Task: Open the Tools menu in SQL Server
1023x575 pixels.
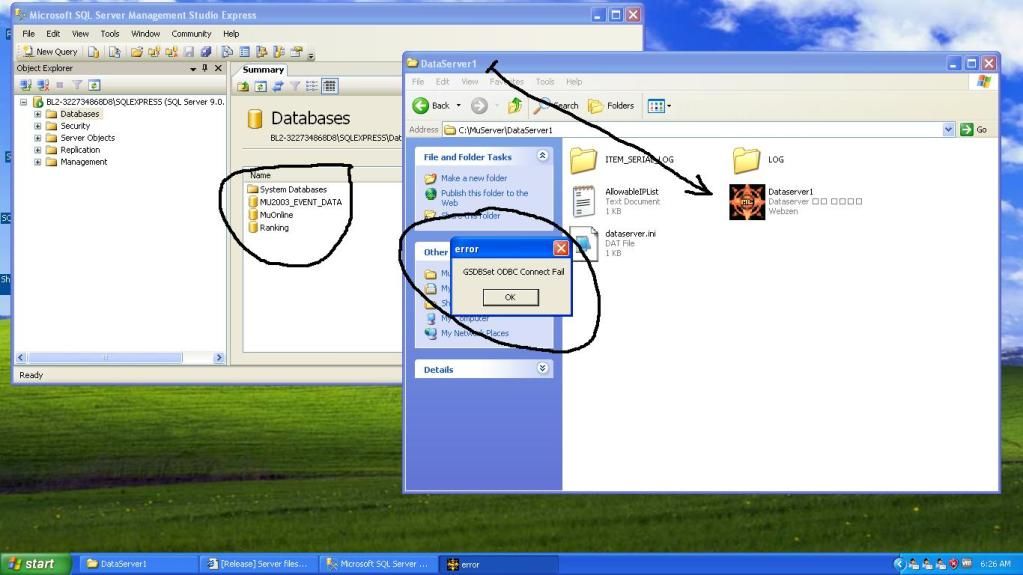Action: 110,33
